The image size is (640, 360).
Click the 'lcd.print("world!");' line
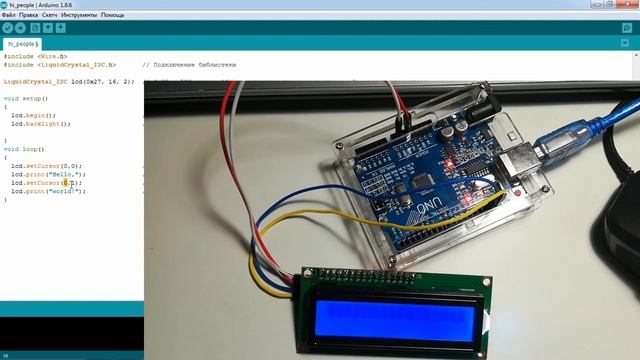[x=48, y=191]
